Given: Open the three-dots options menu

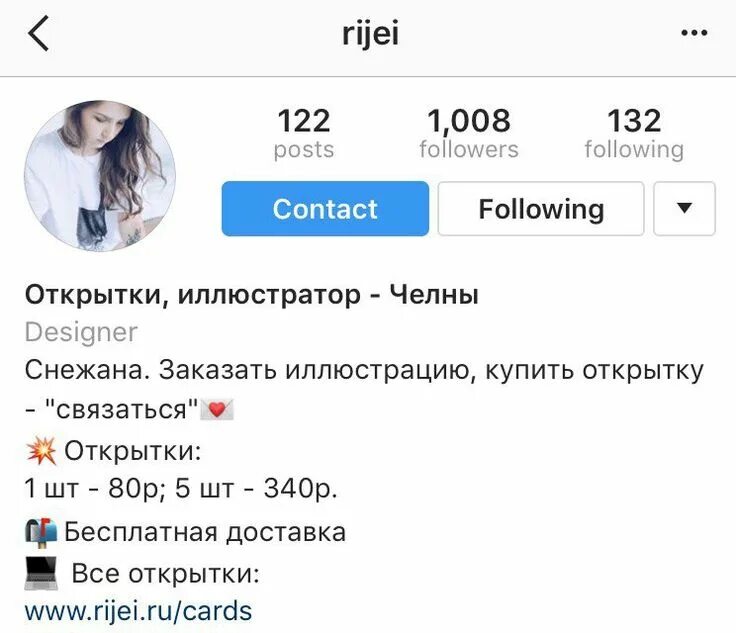Looking at the screenshot, I should tap(694, 33).
